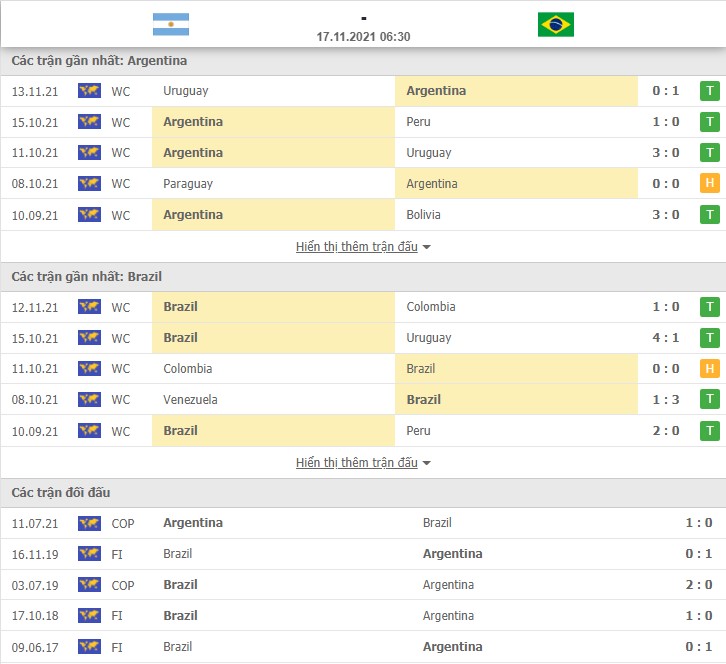The image size is (726, 664).
Task: Click green T badge on Venezuela-Brazil 1:3 row
Action: [709, 399]
